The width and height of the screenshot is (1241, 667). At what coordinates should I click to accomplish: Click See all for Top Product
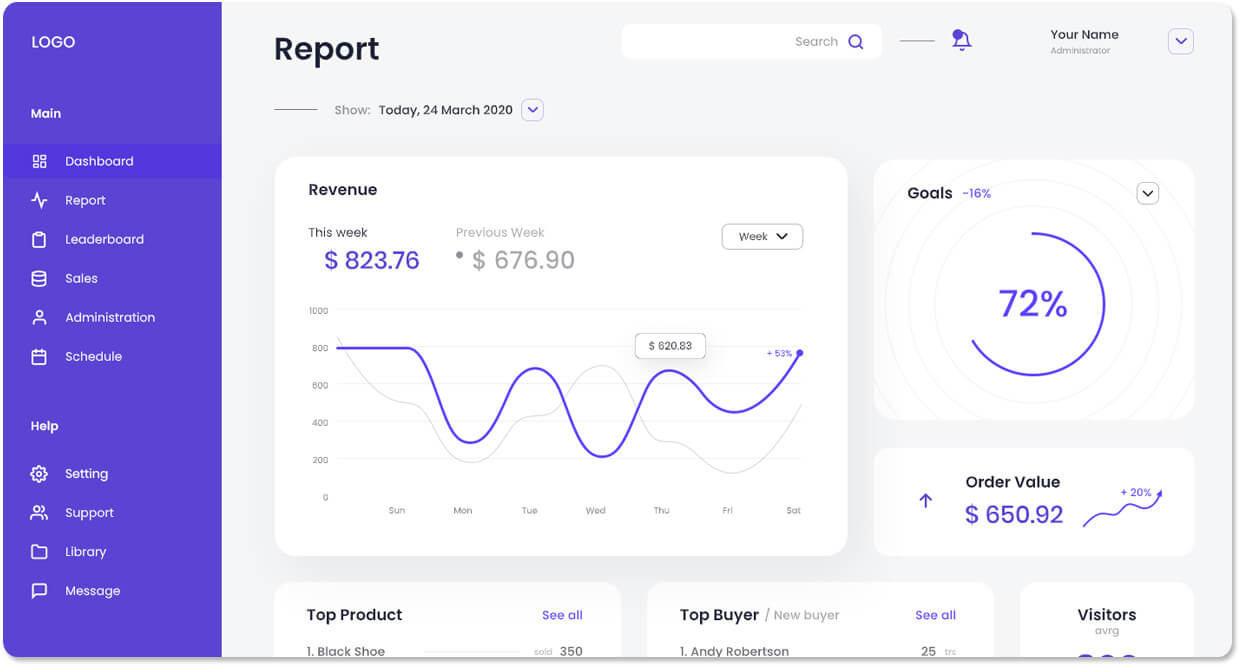tap(562, 615)
